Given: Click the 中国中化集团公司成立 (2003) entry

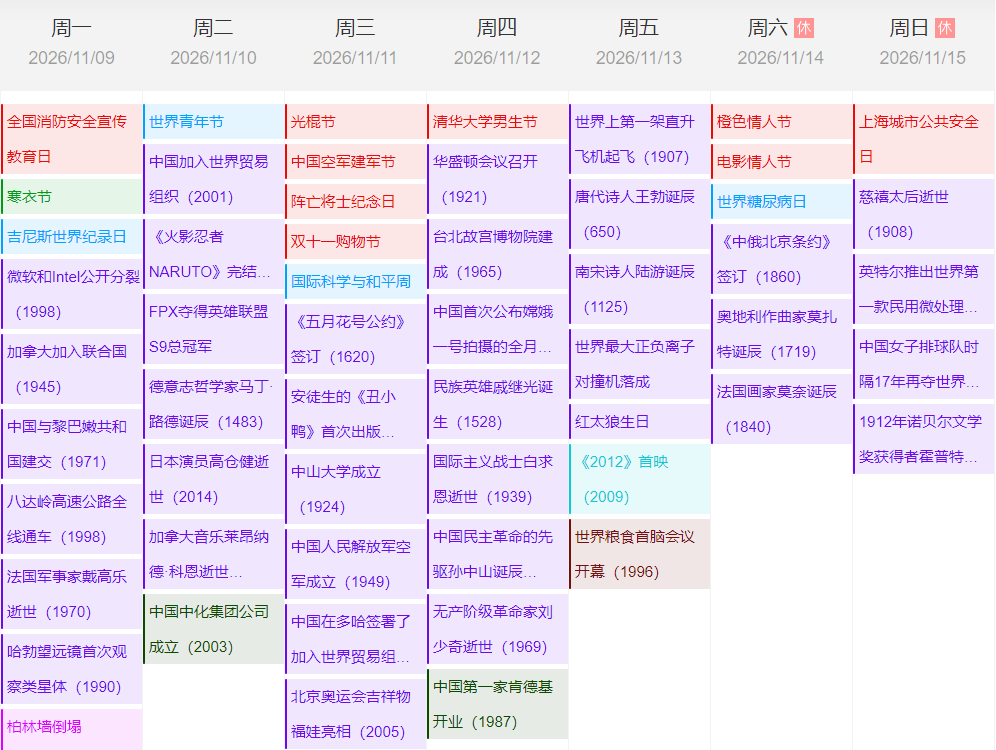Looking at the screenshot, I should 214,629.
